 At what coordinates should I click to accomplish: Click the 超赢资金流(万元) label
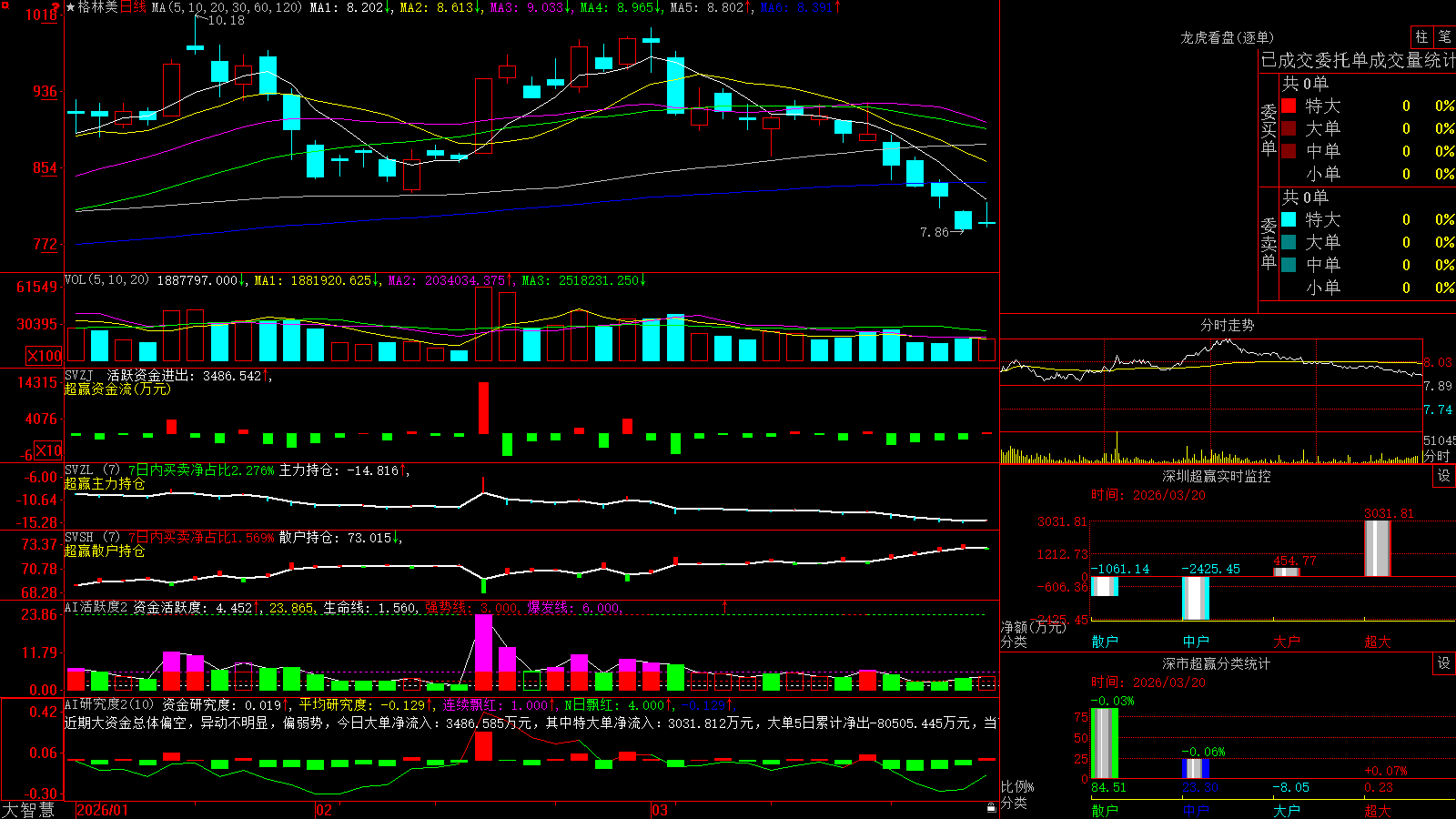point(117,389)
